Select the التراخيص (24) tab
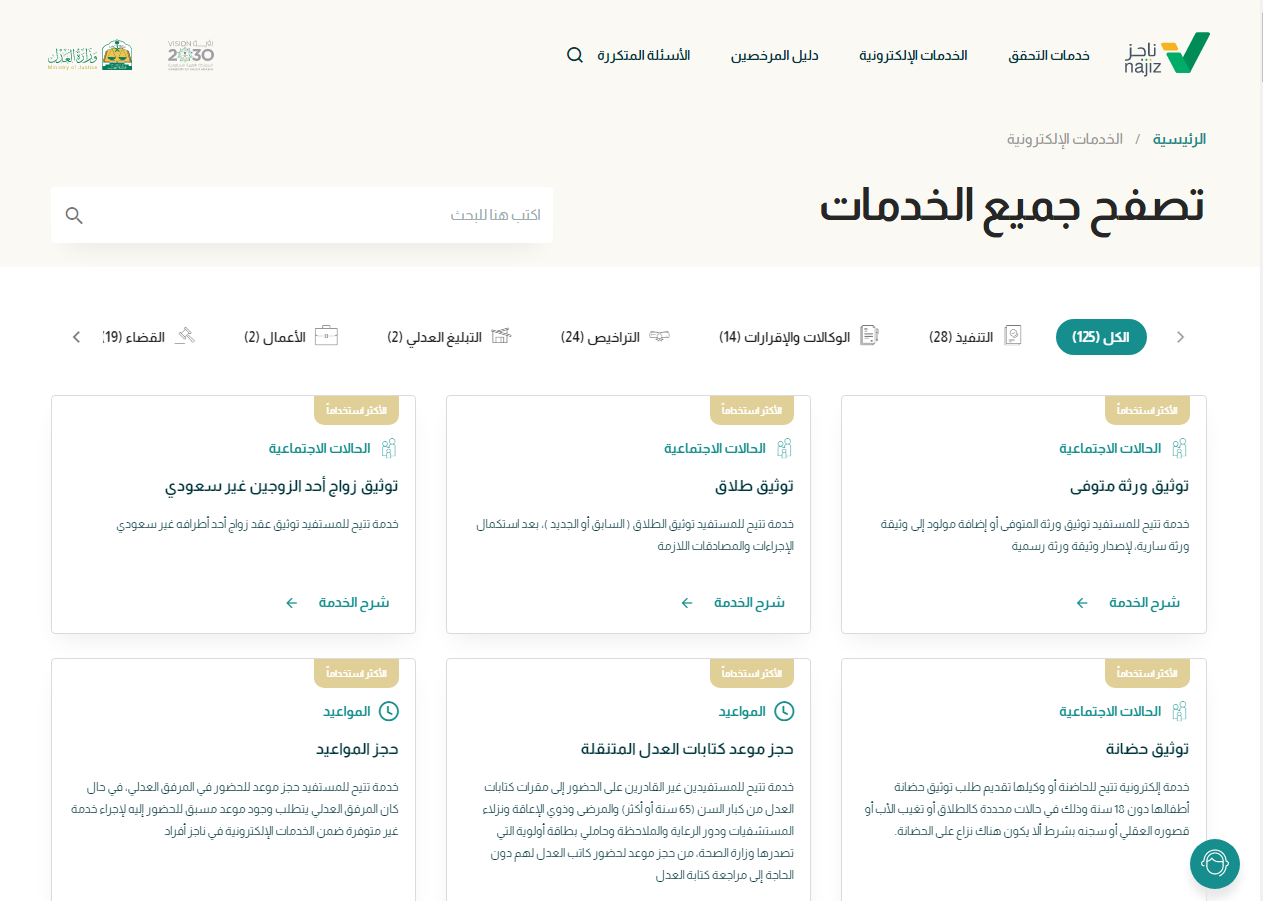Image resolution: width=1263 pixels, height=901 pixels. point(615,337)
